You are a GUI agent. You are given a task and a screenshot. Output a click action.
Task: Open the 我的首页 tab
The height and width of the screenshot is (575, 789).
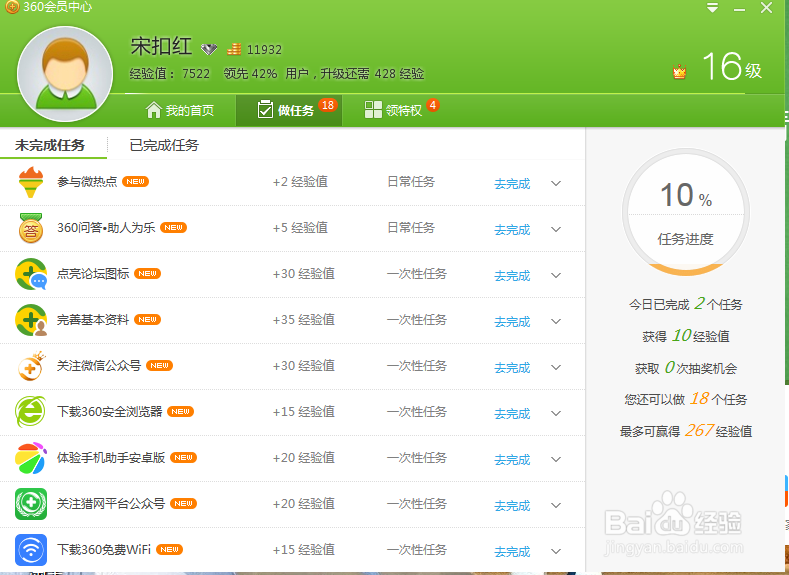pyautogui.click(x=180, y=110)
